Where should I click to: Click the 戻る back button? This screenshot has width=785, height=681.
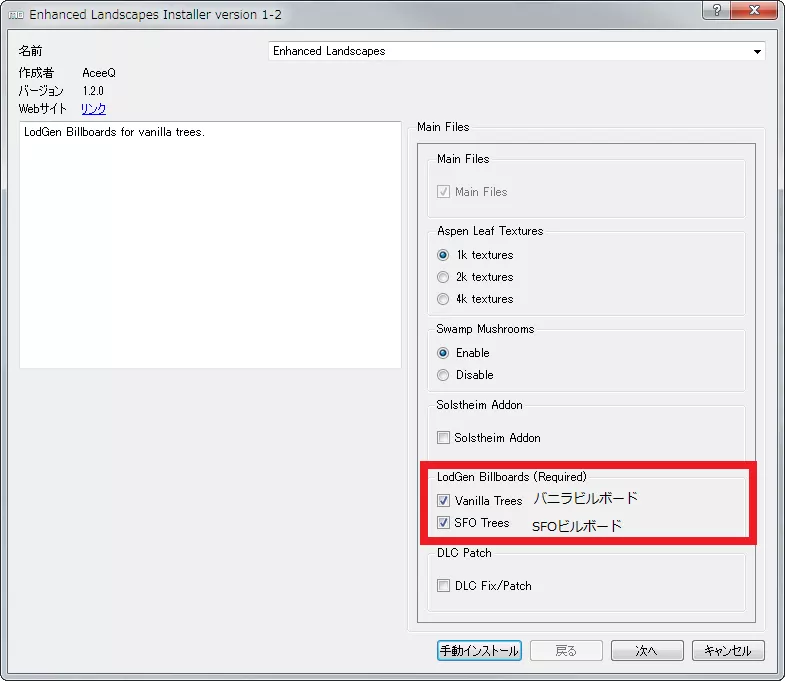(566, 650)
